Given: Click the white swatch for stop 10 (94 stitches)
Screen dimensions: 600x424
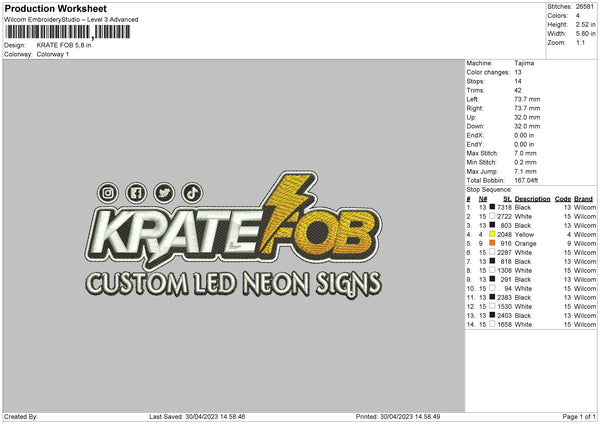Looking at the screenshot, I should pyautogui.click(x=492, y=288).
